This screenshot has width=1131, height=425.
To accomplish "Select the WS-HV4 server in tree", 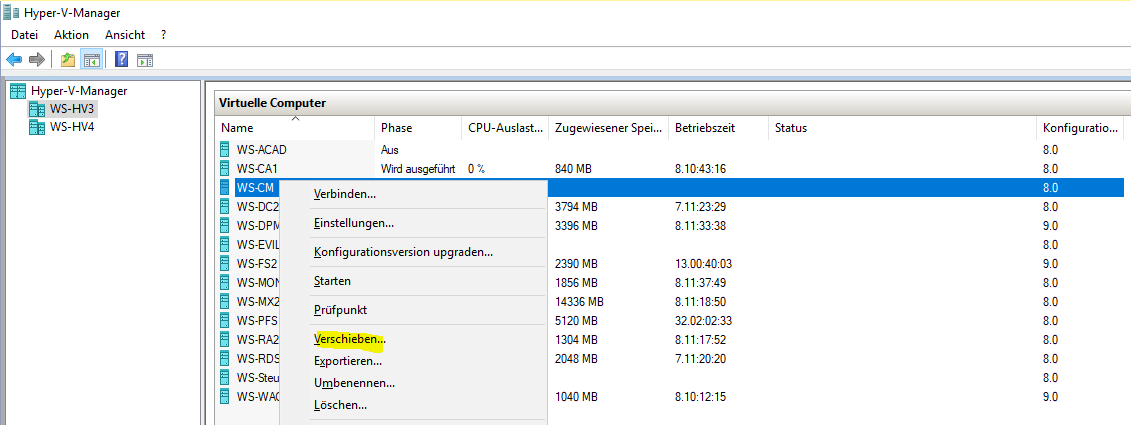I will click(x=71, y=127).
